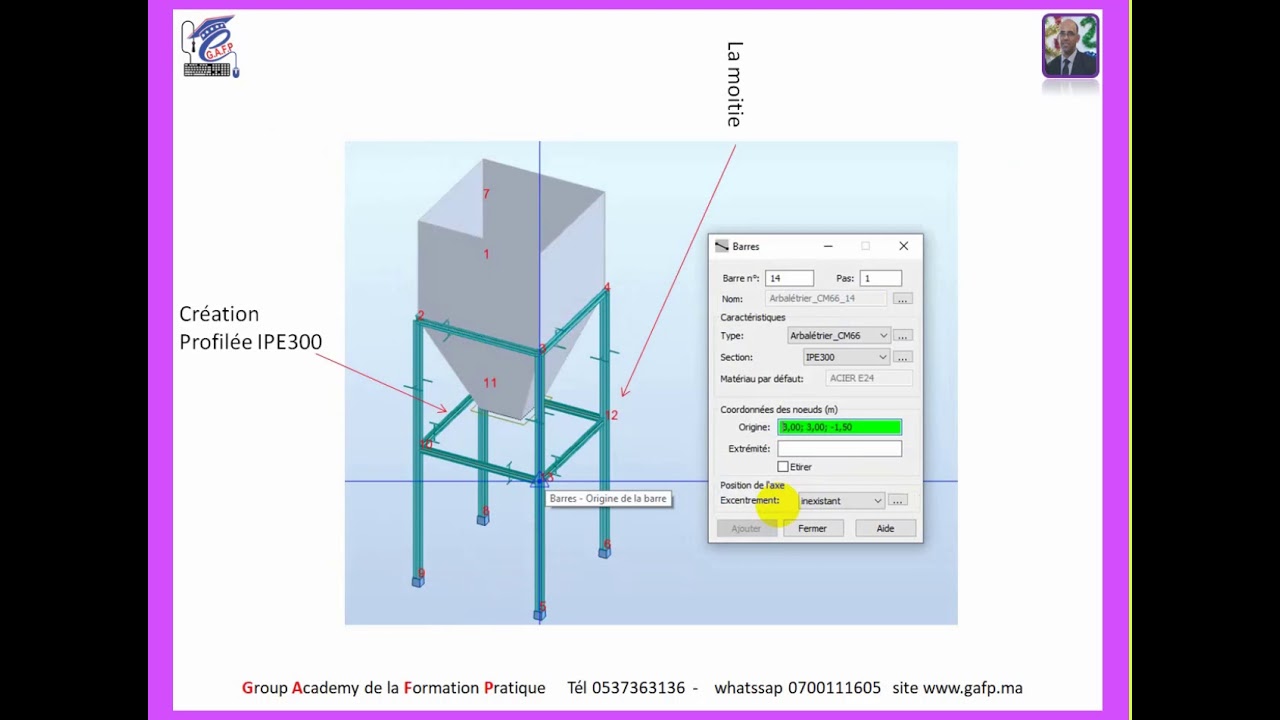Image resolution: width=1280 pixels, height=720 pixels.
Task: Click the ACIER E24 material field
Action: [869, 378]
